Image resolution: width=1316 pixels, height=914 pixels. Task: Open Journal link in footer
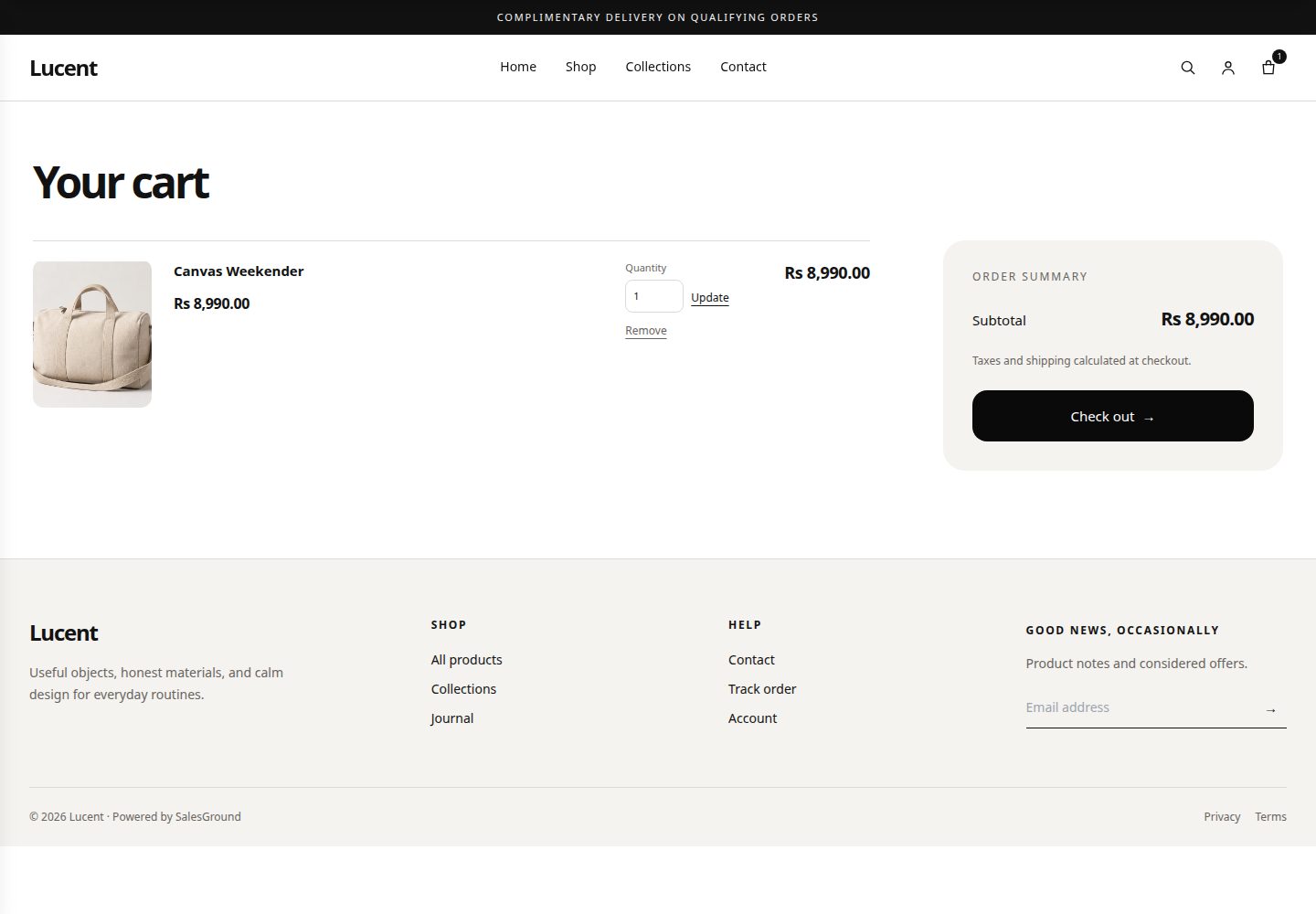pyautogui.click(x=451, y=718)
